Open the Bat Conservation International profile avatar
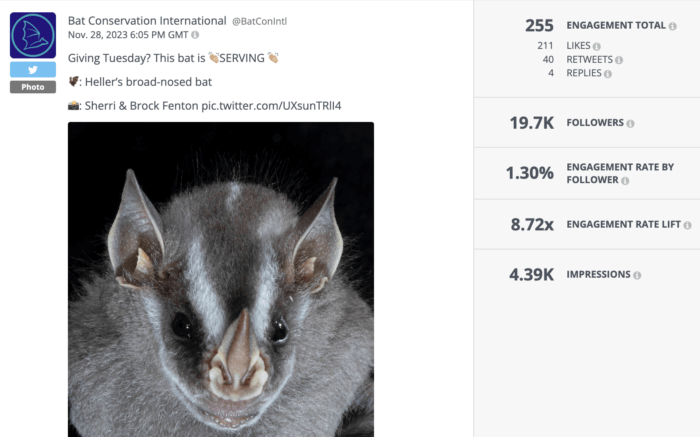The height and width of the screenshot is (437, 700). pyautogui.click(x=33, y=35)
